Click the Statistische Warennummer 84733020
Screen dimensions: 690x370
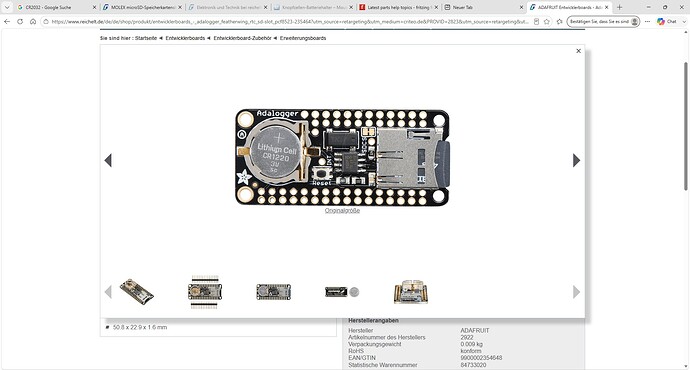click(x=473, y=365)
